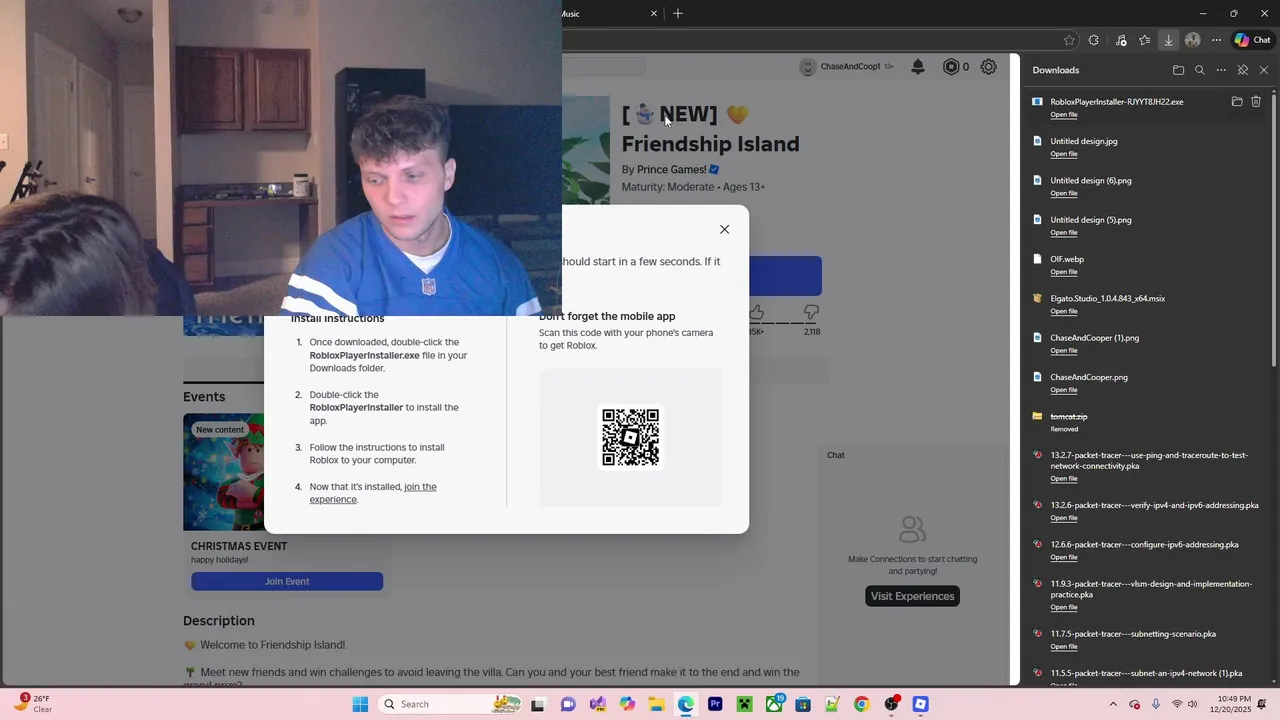Open weather widget showing 26°F

coord(32,704)
